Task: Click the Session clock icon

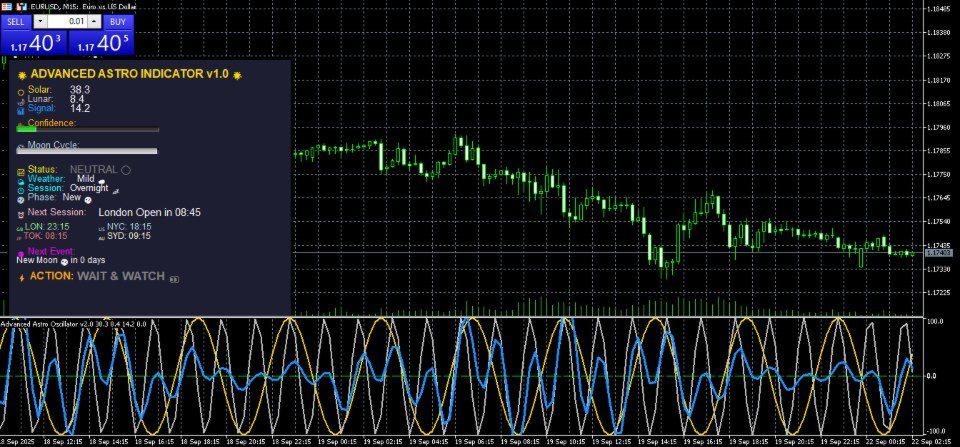Action: (x=21, y=190)
